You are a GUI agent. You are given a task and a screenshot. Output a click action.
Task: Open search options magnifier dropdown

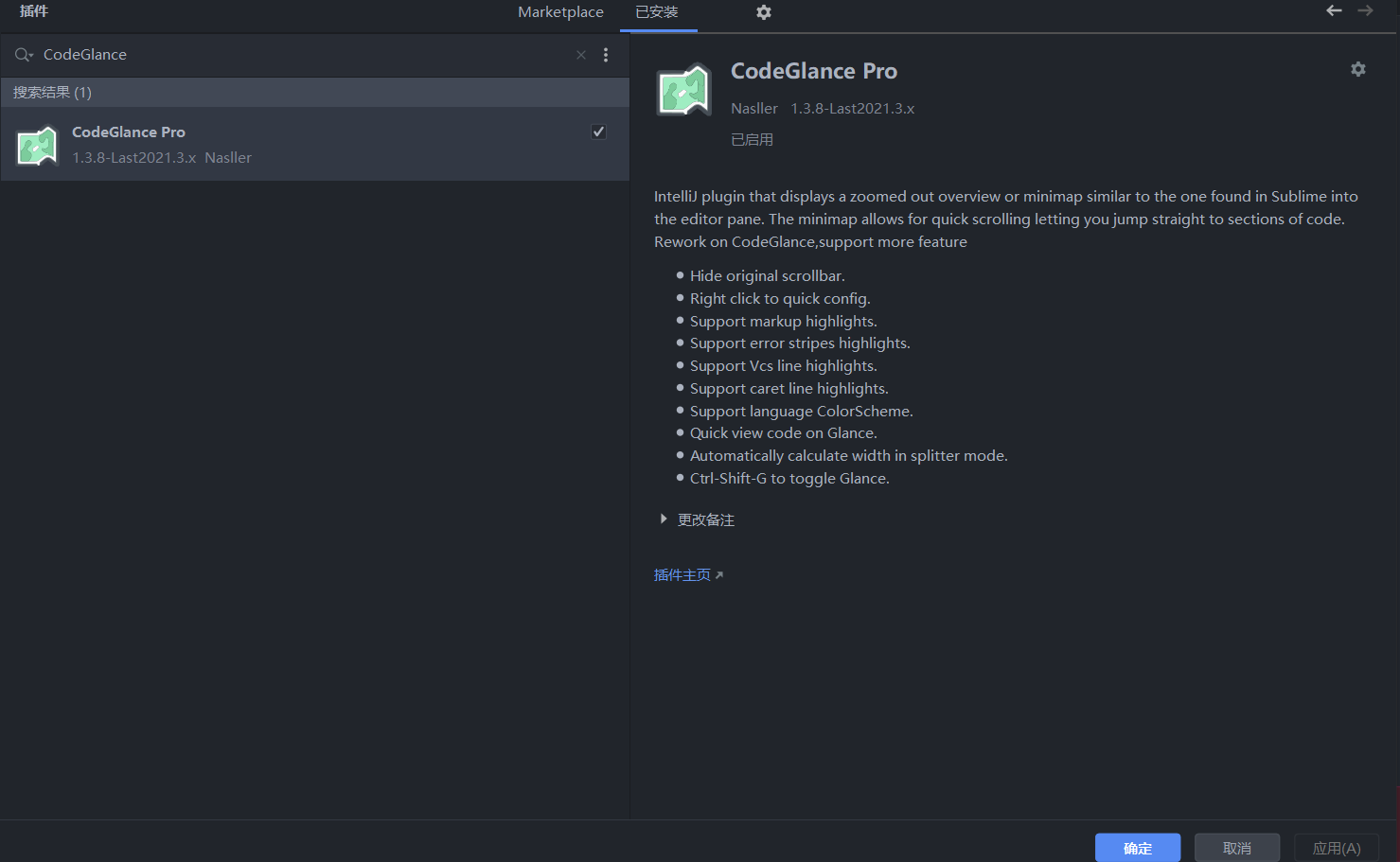click(24, 55)
